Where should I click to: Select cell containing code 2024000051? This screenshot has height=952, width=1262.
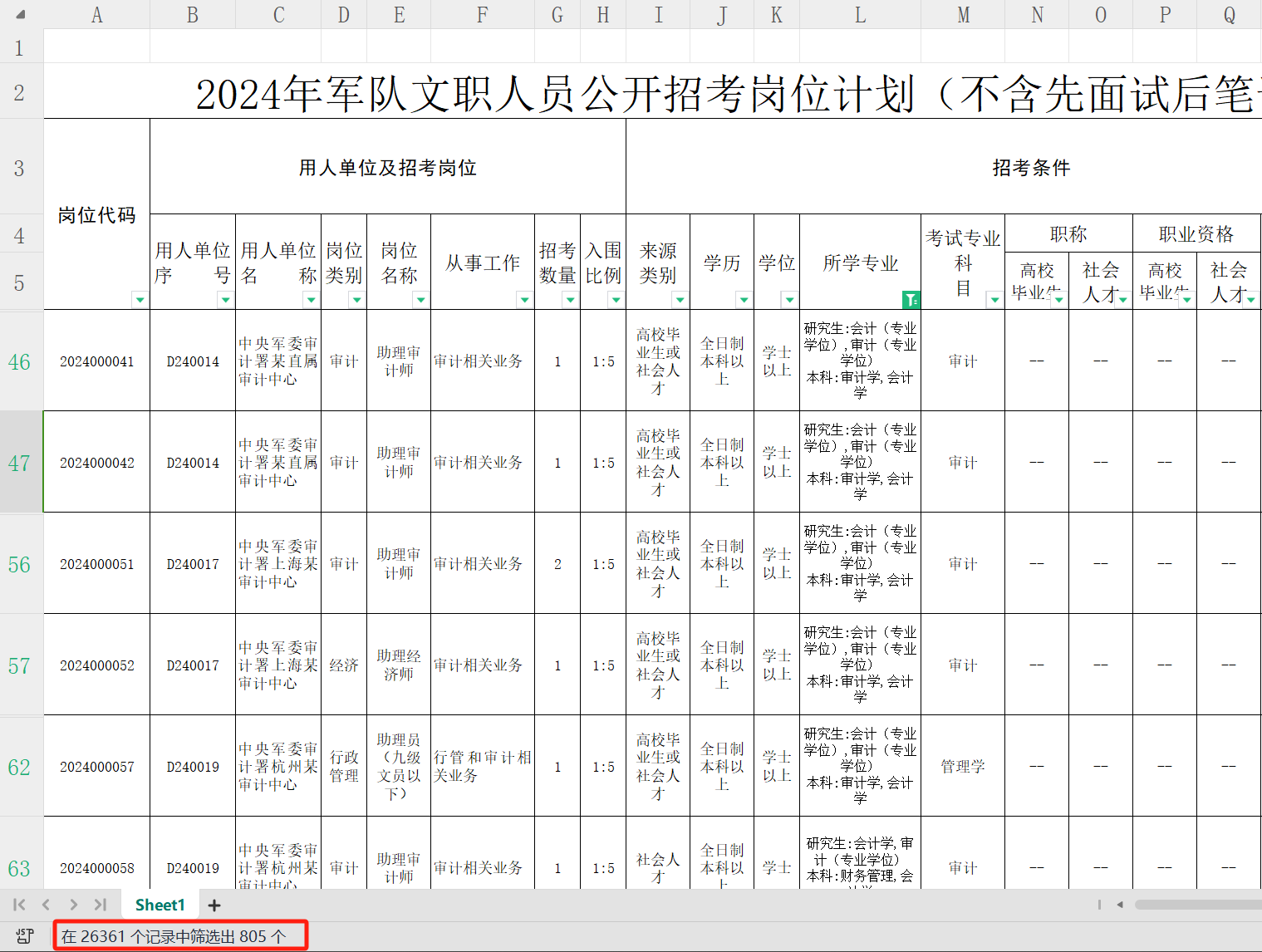(96, 564)
